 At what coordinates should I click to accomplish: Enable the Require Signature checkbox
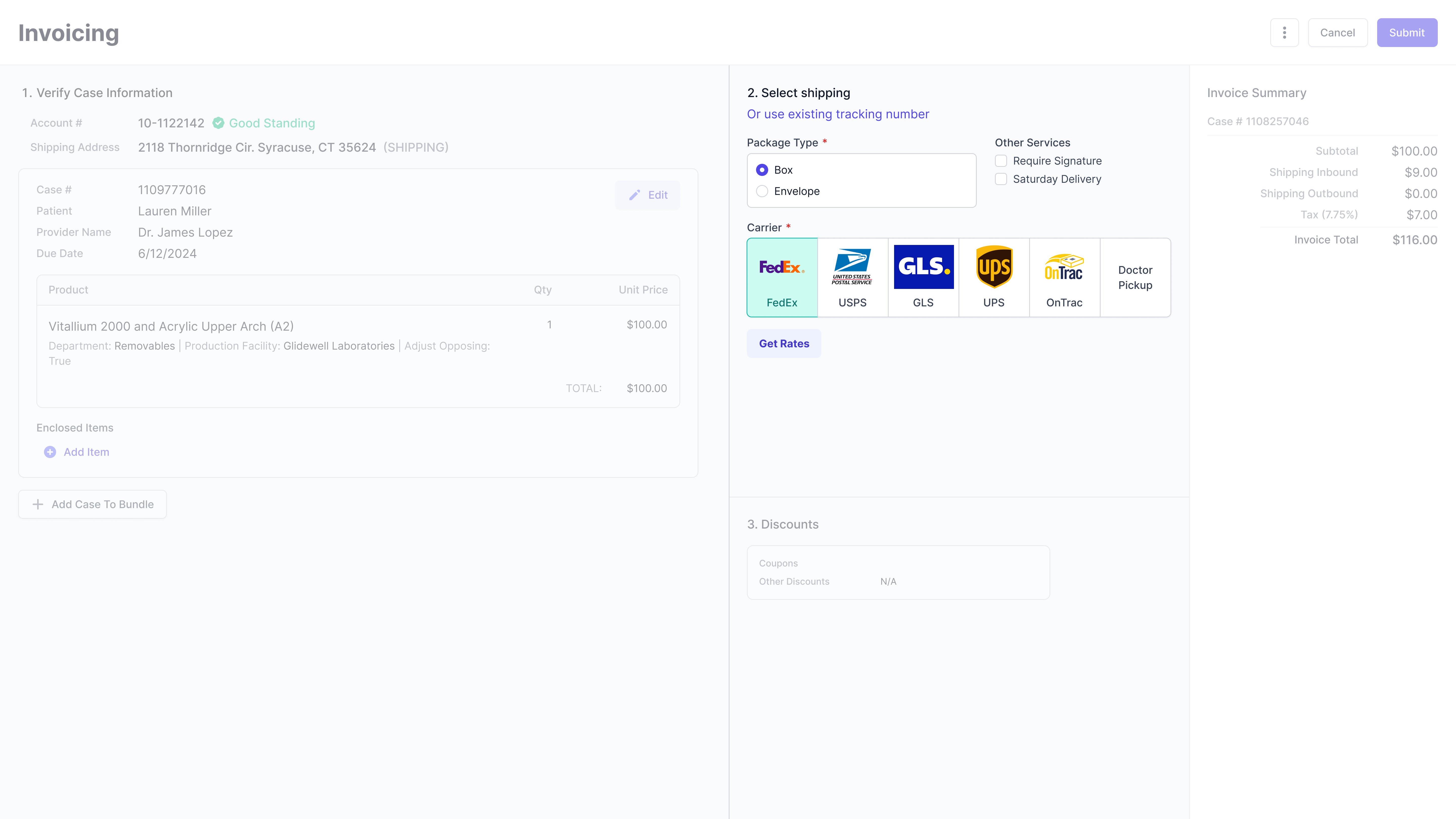tap(1001, 161)
